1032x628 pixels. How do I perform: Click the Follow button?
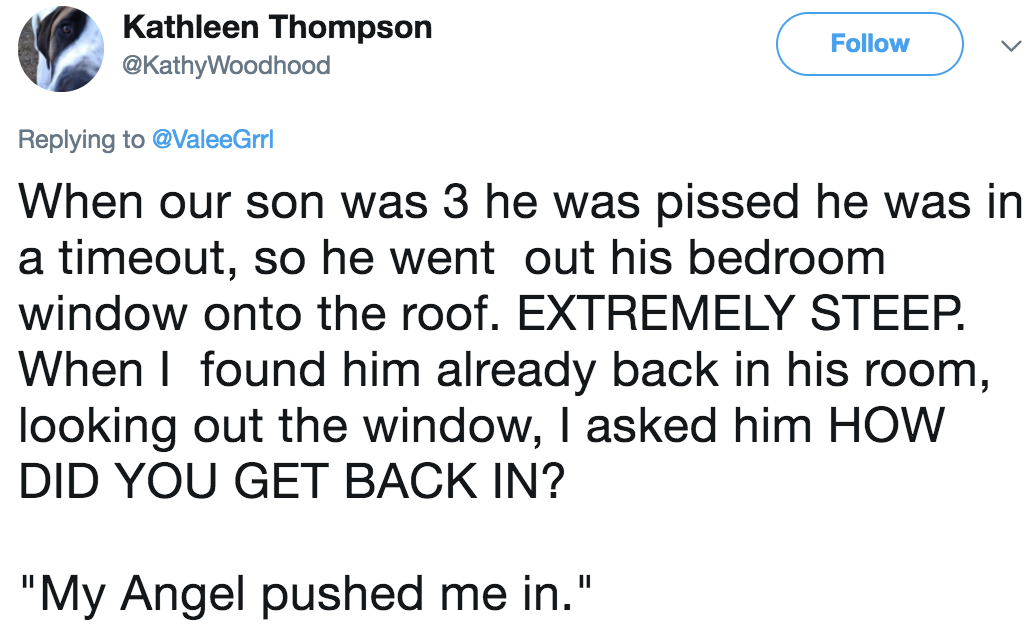pyautogui.click(x=869, y=43)
